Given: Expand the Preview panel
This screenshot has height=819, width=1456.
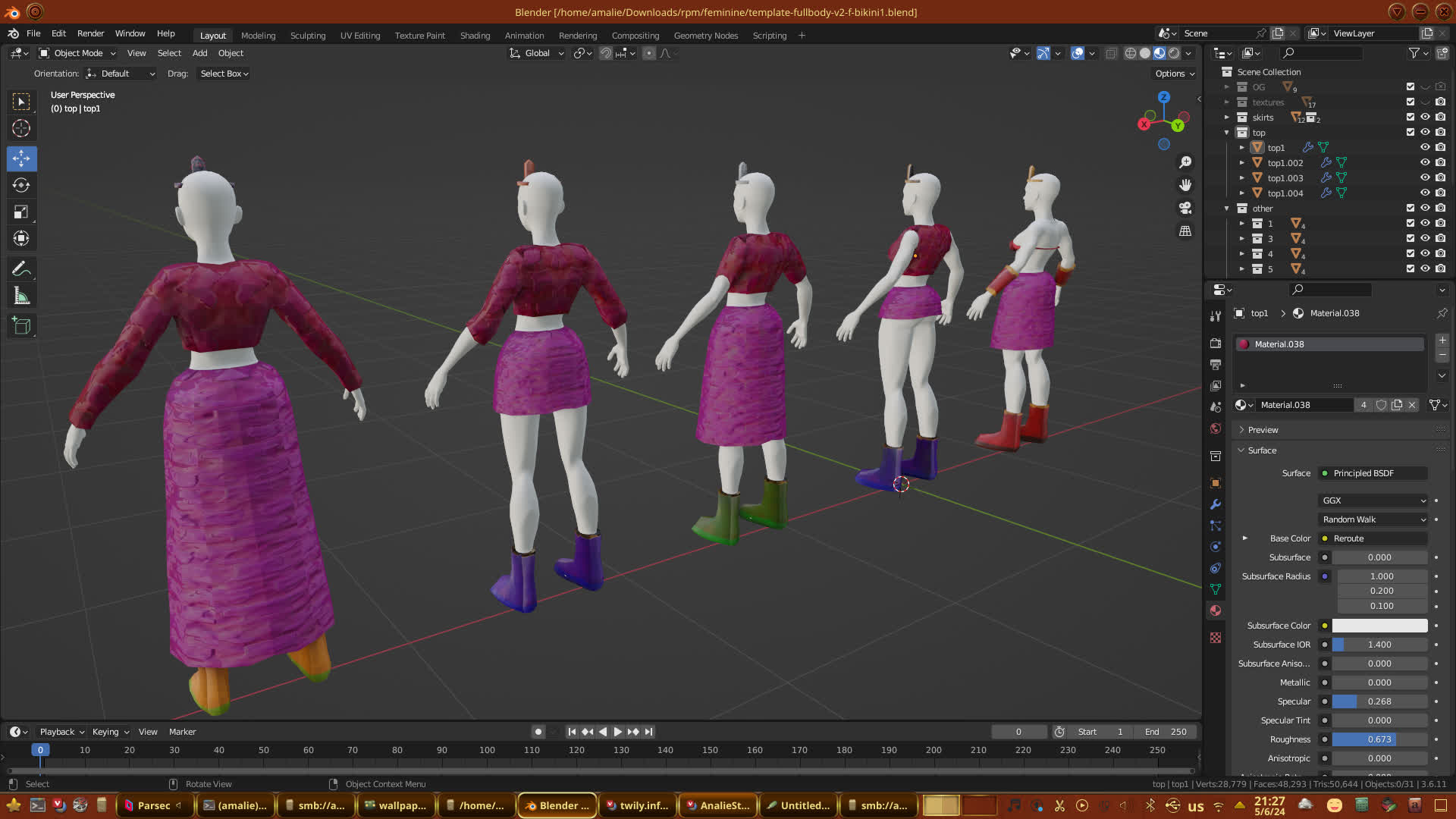Looking at the screenshot, I should point(1263,430).
